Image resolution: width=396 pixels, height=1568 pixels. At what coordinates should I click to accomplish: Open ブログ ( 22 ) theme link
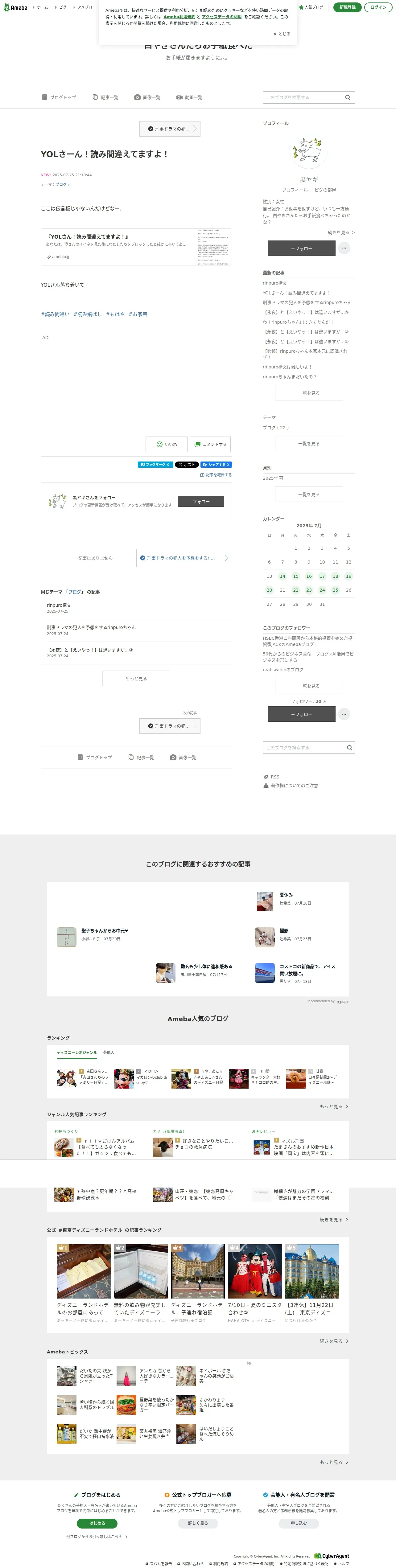(x=276, y=428)
